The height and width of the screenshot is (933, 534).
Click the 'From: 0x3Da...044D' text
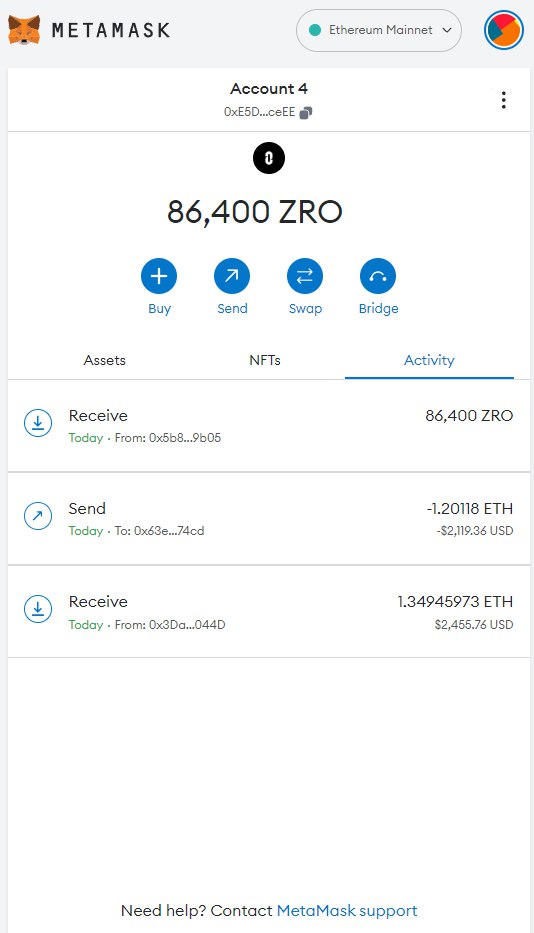(170, 625)
